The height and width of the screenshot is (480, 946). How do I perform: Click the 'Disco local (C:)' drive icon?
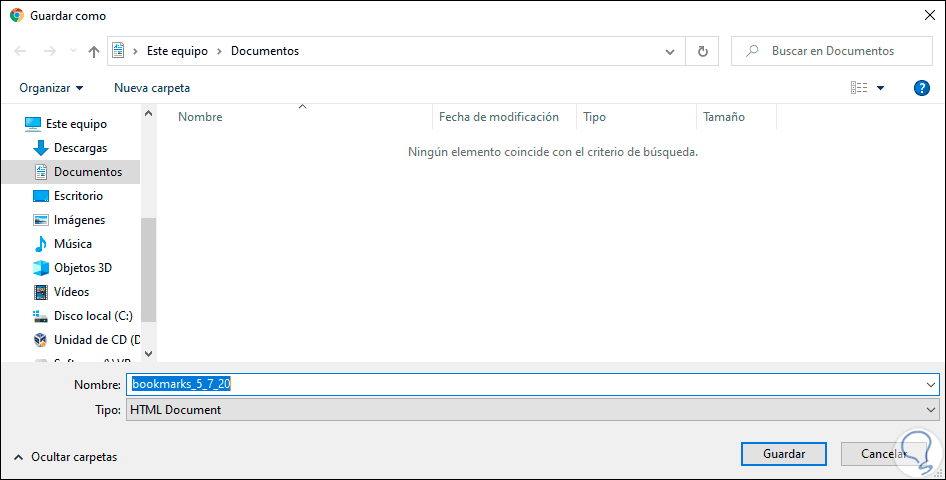(x=40, y=316)
